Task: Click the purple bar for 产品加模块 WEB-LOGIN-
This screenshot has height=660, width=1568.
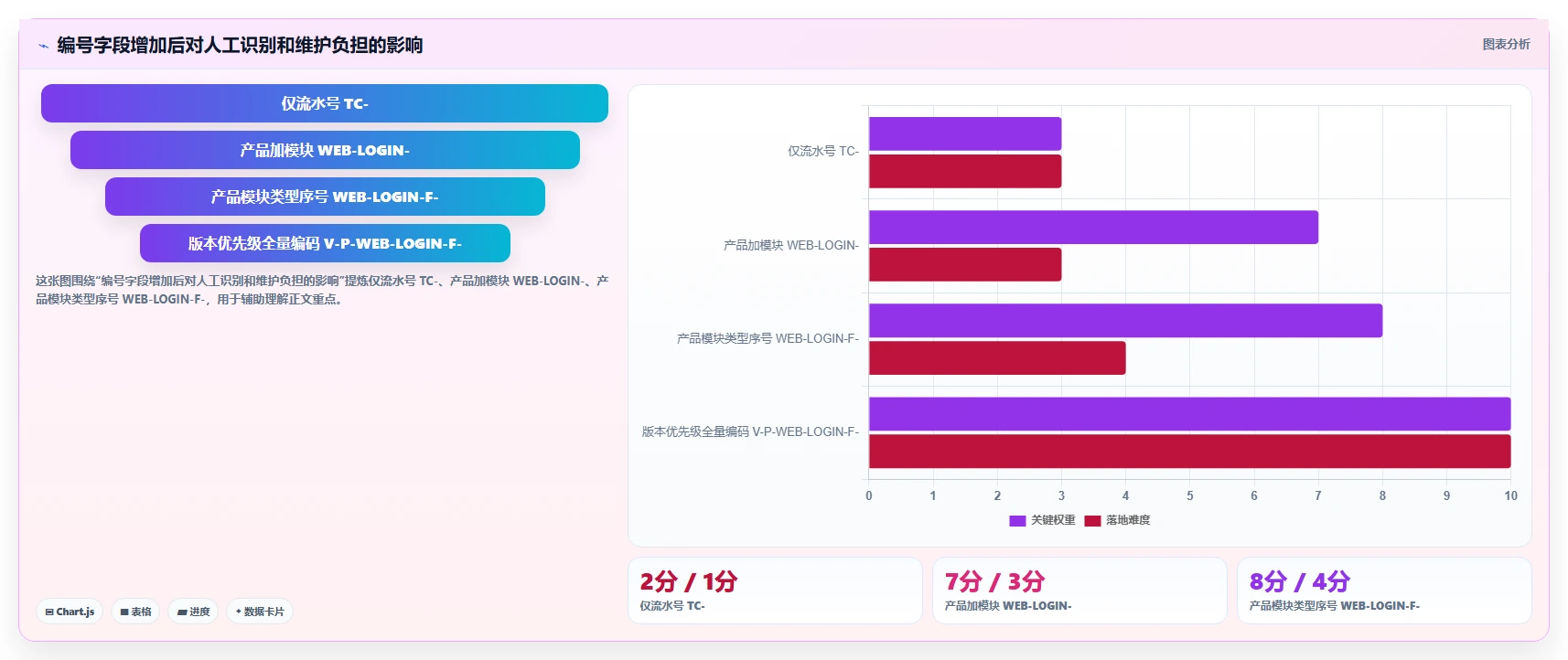Action: pyautogui.click(x=1093, y=227)
